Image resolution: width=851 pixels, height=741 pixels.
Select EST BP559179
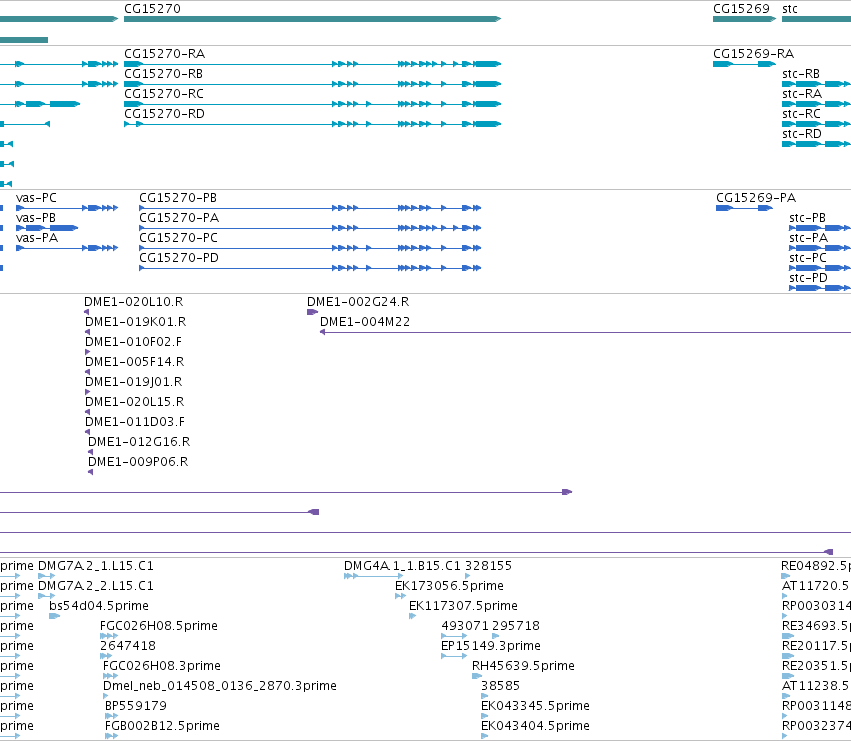tap(111, 717)
